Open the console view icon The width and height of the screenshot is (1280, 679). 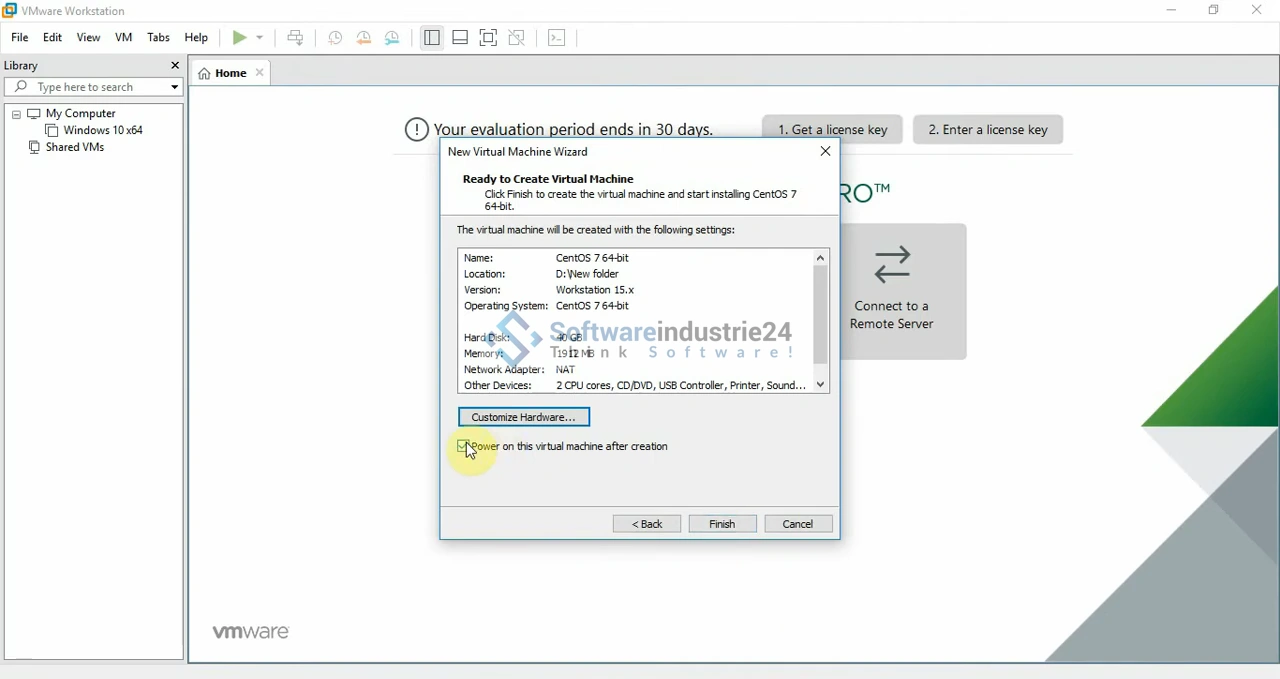pyautogui.click(x=558, y=38)
